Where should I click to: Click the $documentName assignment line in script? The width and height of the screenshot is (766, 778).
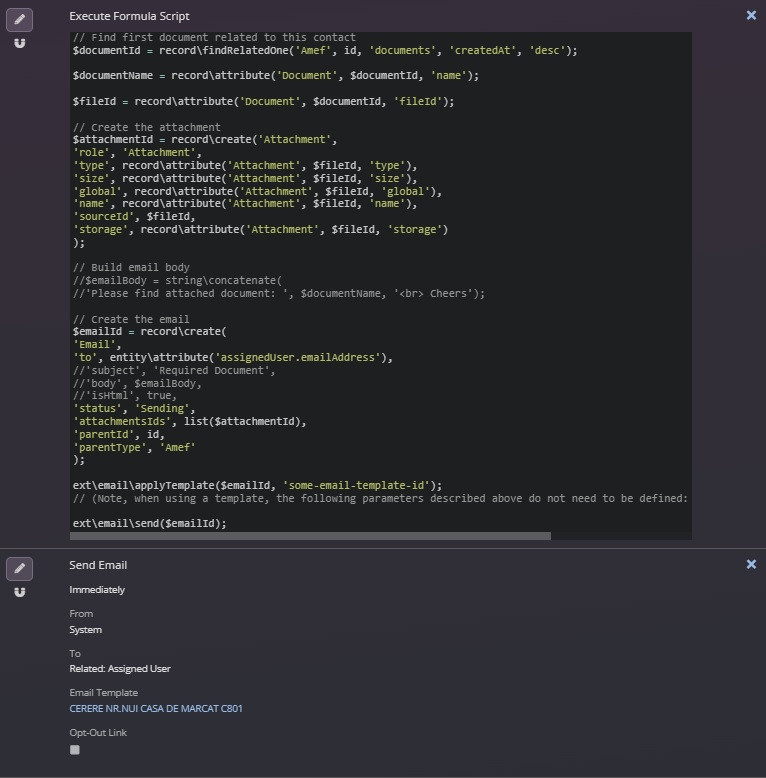(x=275, y=76)
